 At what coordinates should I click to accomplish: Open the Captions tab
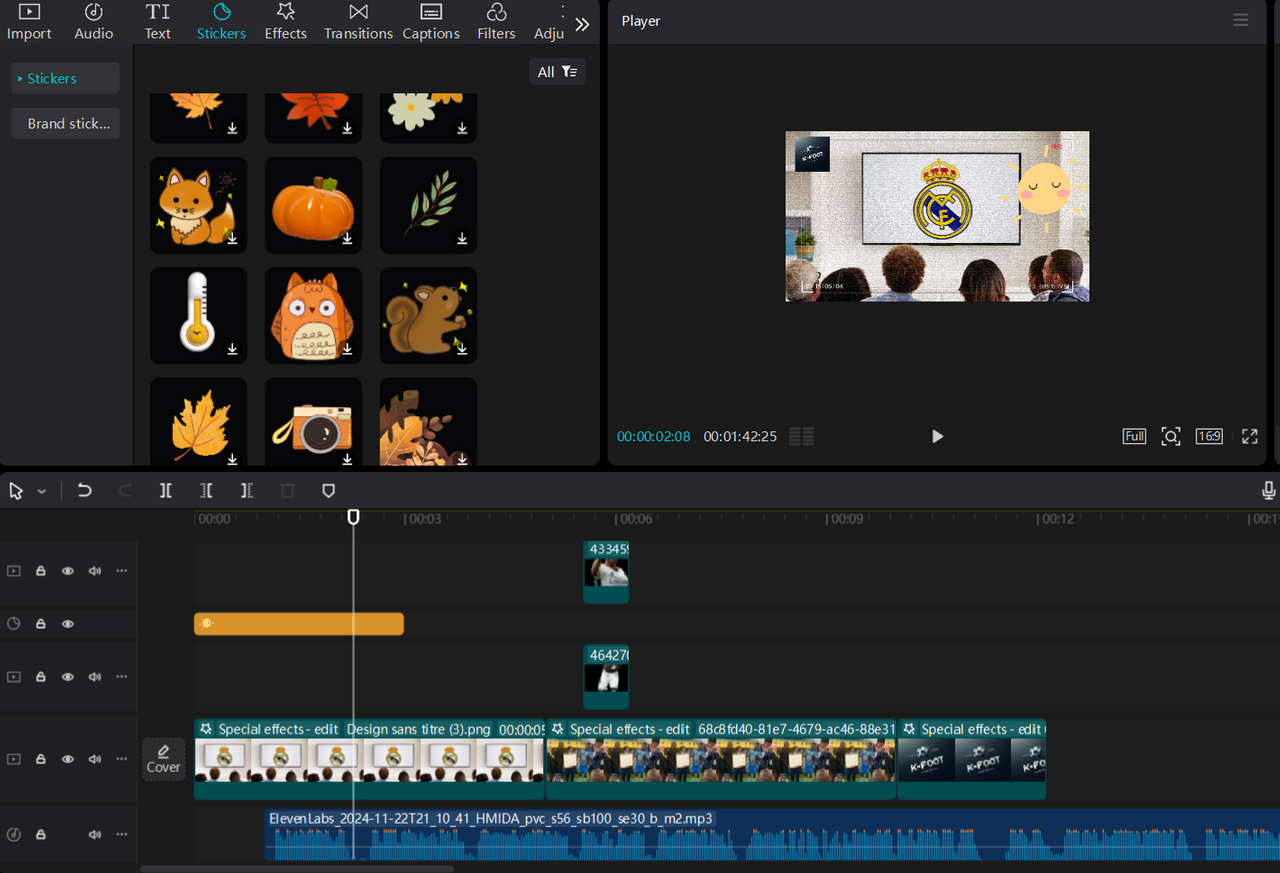431,22
